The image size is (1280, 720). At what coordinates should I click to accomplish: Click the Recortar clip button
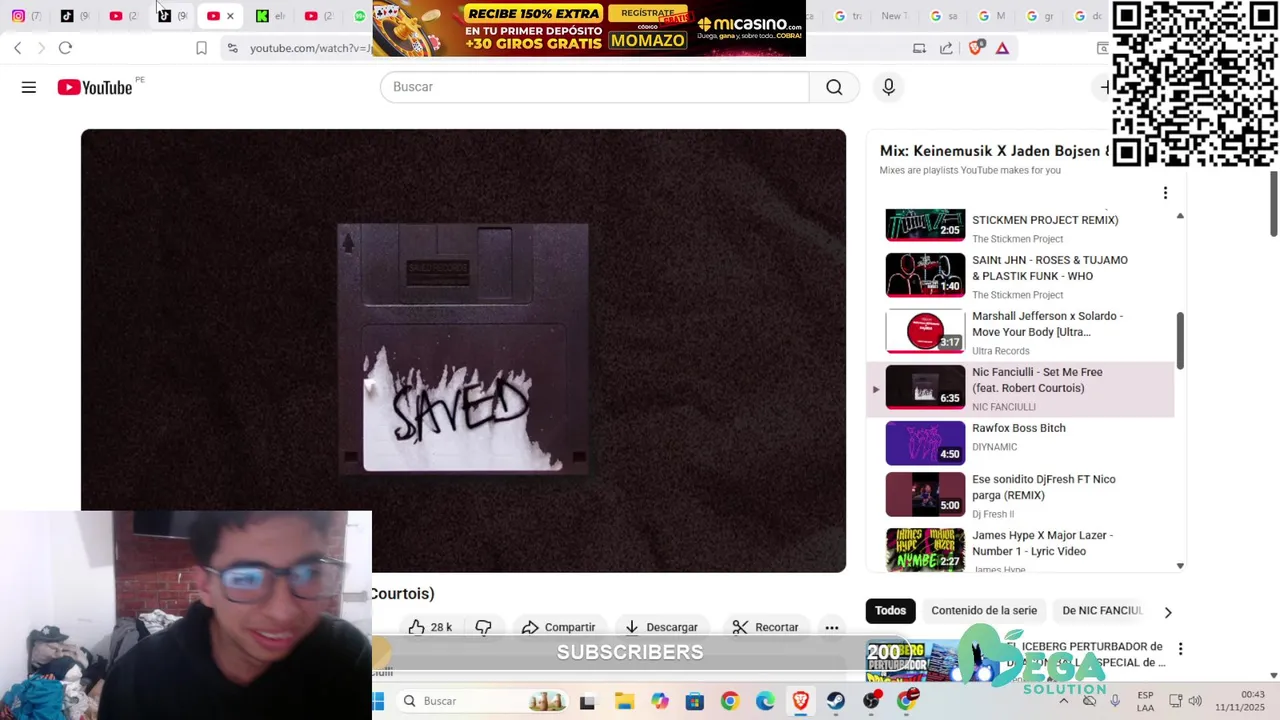click(765, 627)
